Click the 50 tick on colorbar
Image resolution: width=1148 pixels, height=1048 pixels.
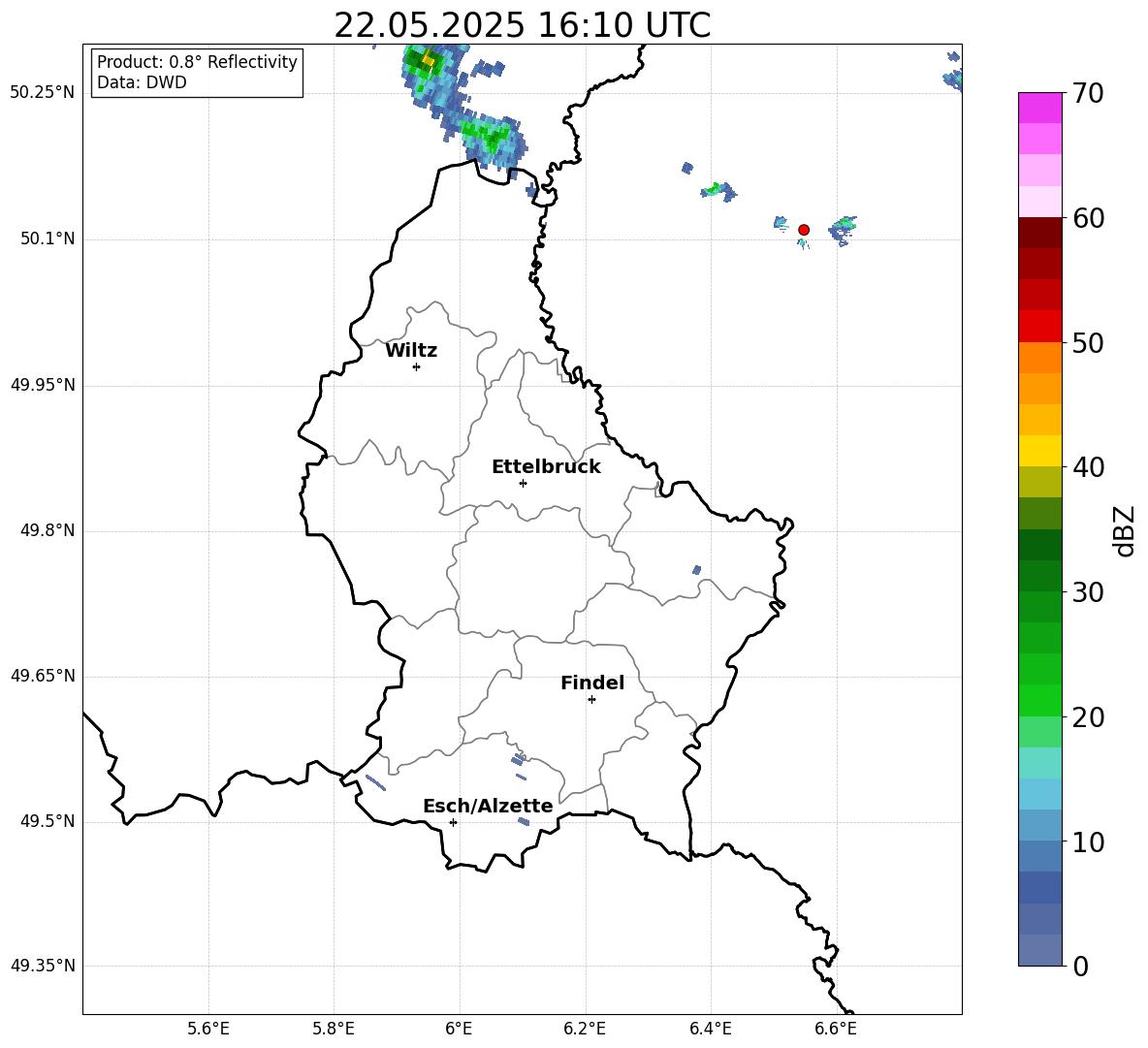[x=1089, y=342]
